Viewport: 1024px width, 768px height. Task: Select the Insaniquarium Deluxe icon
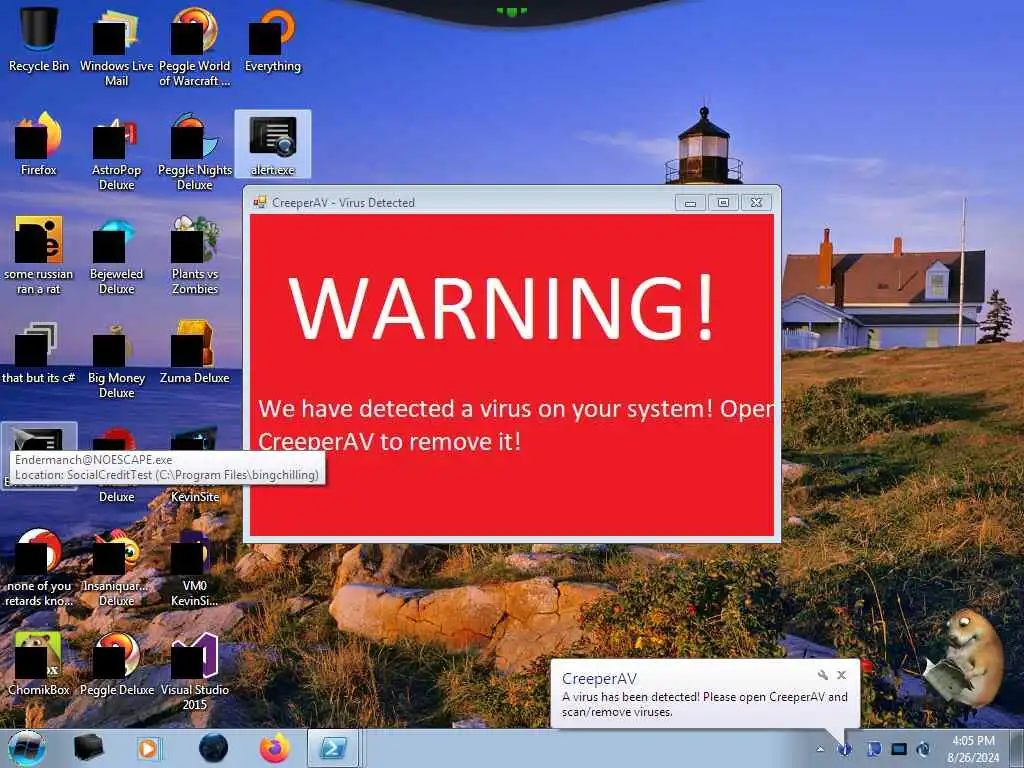coord(116,568)
